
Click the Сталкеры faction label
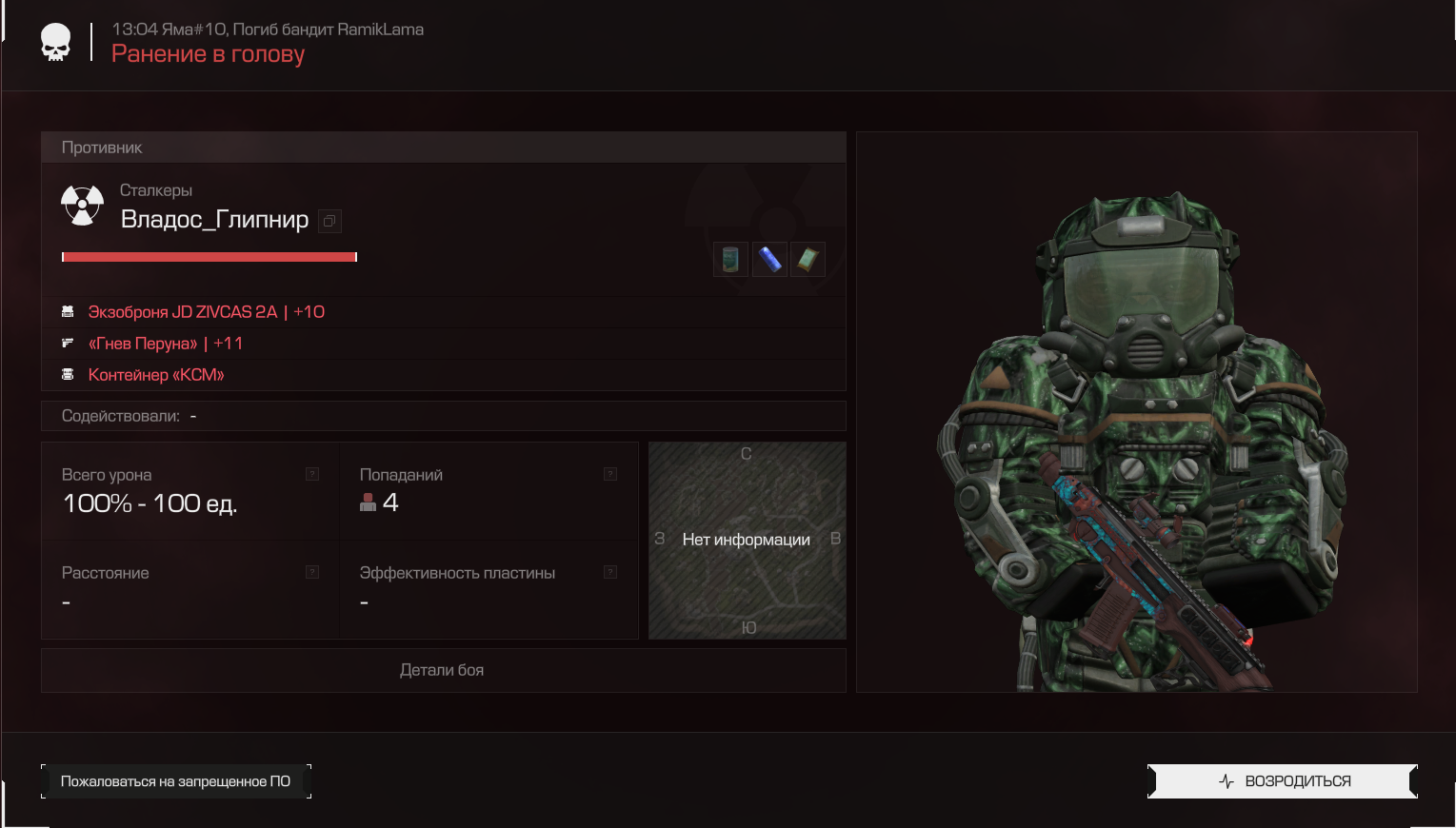pos(156,190)
